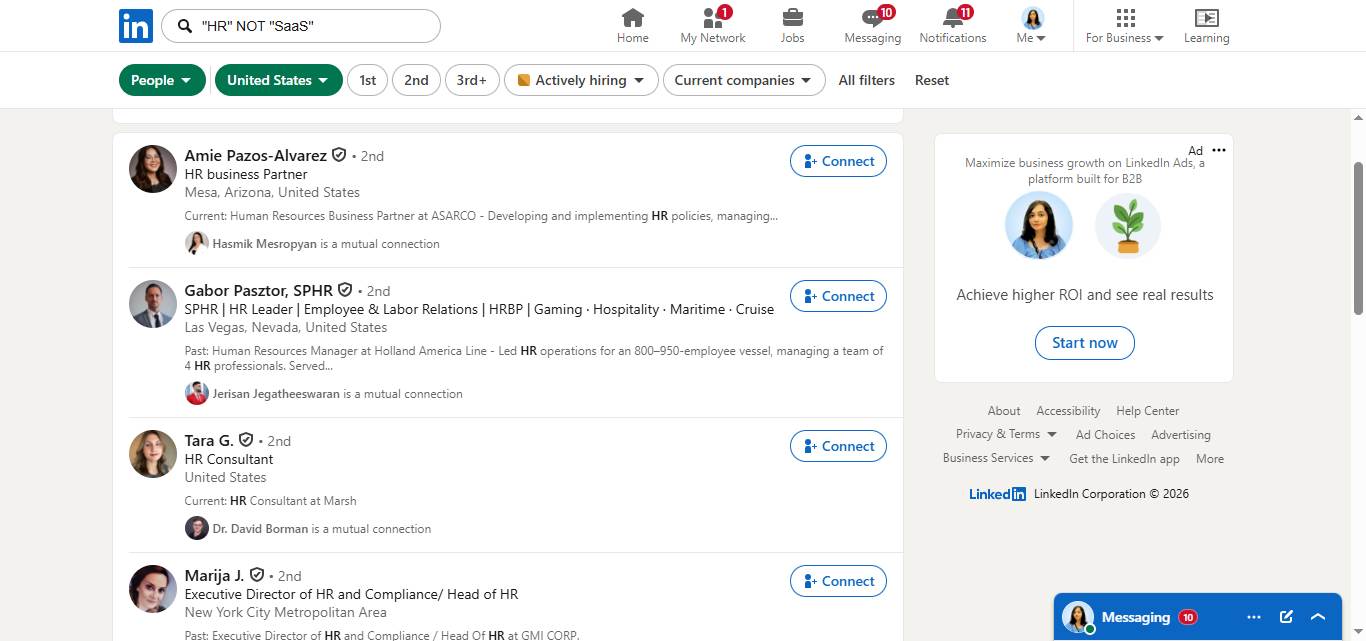Click the verification badge next to Amie Pazos-Alvarez

pos(339,155)
